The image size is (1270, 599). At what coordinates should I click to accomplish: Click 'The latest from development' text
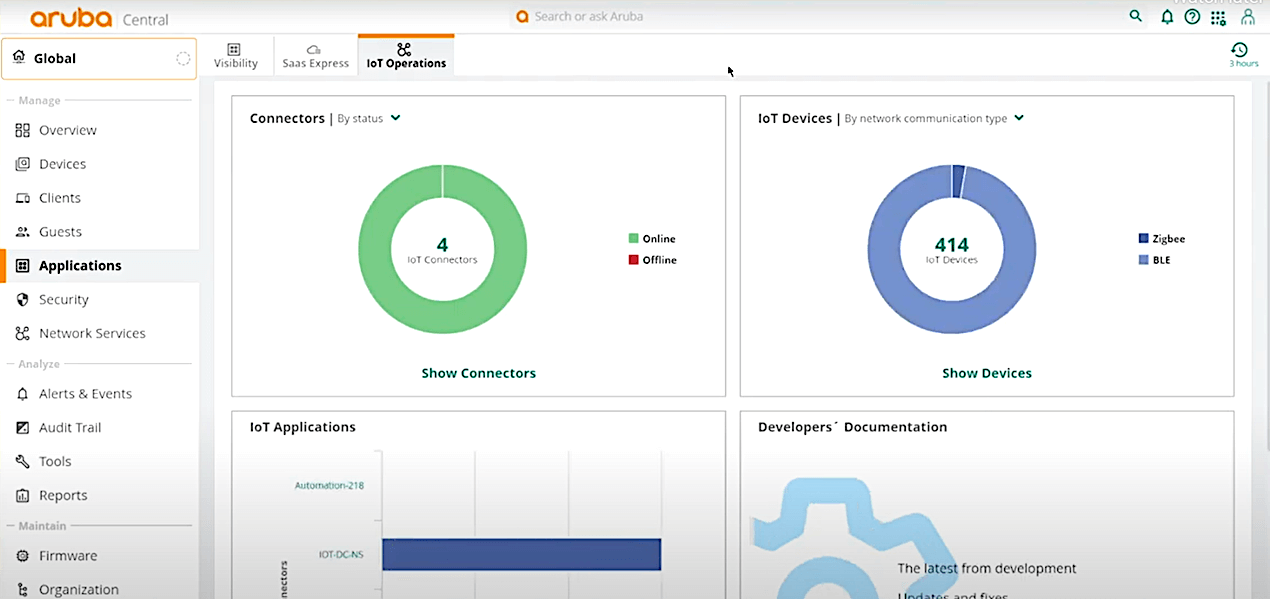986,569
